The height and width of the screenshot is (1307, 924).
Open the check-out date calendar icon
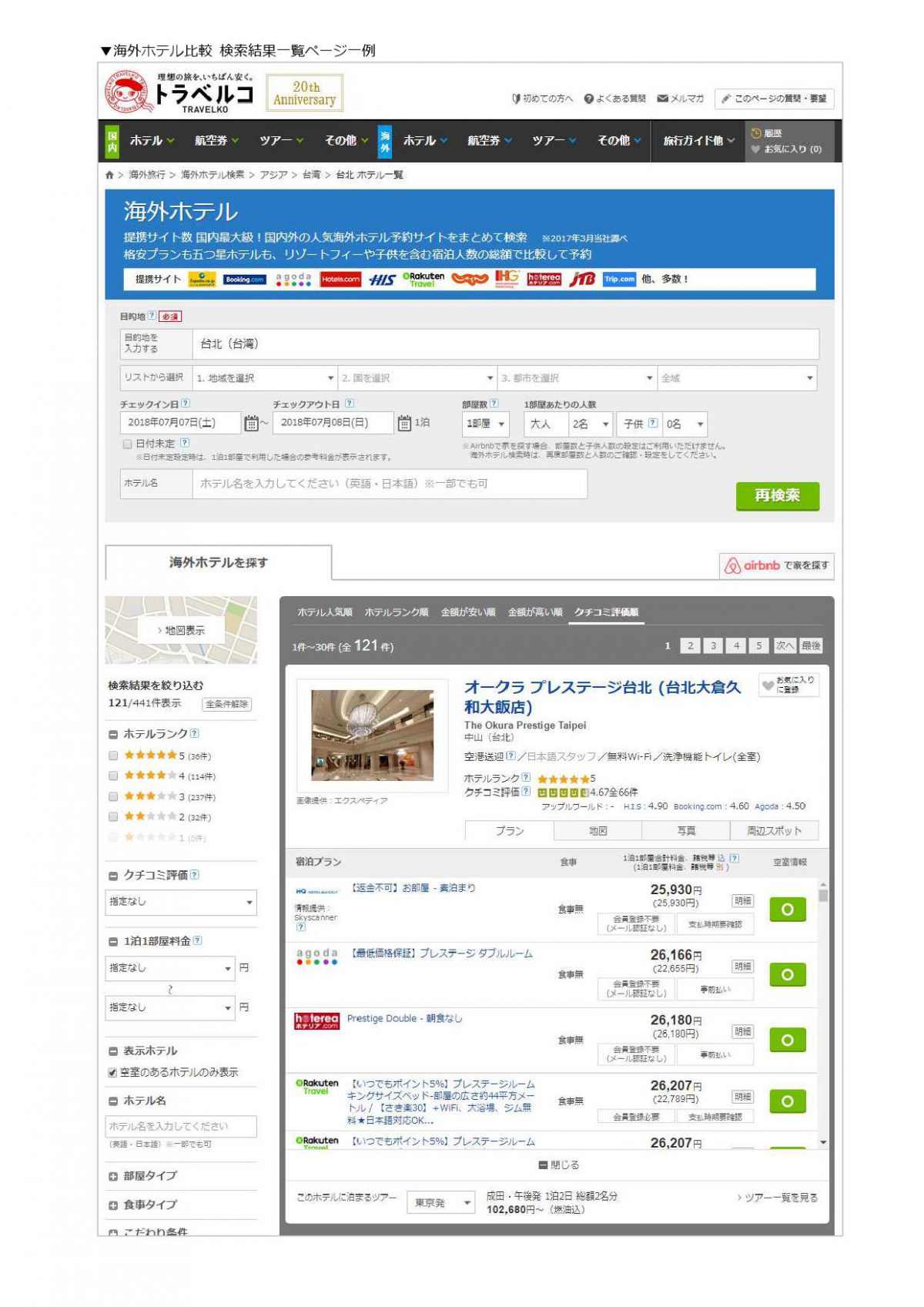tap(404, 423)
